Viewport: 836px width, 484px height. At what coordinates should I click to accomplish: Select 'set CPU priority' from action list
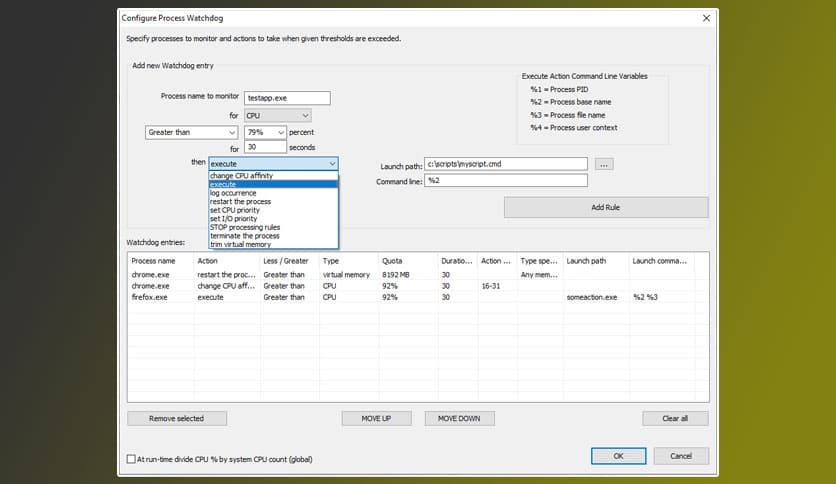tap(273, 210)
